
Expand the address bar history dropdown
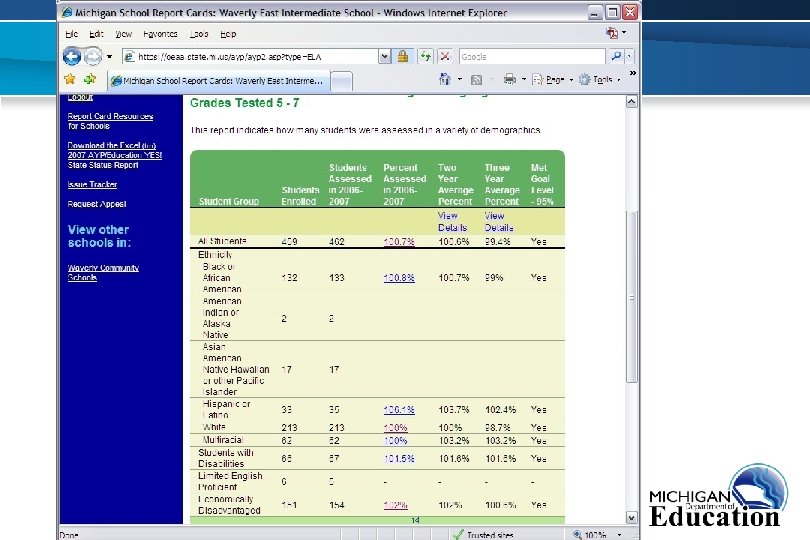tap(384, 56)
